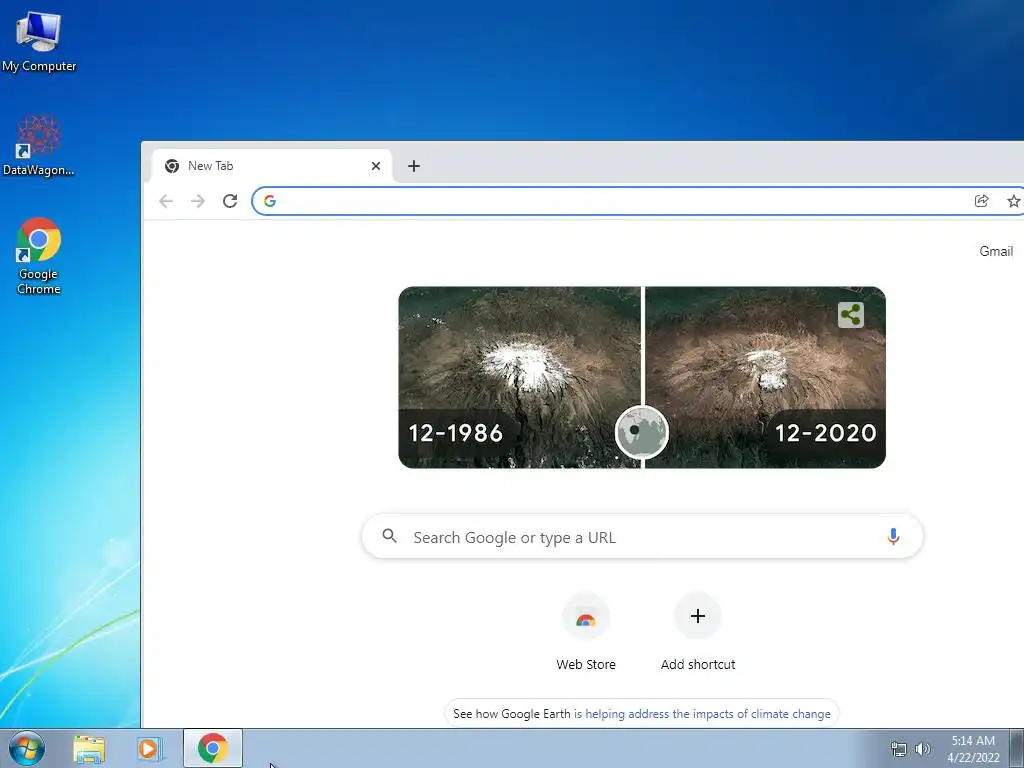The height and width of the screenshot is (768, 1024).
Task: Open the volume speaker tray icon
Action: 923,749
